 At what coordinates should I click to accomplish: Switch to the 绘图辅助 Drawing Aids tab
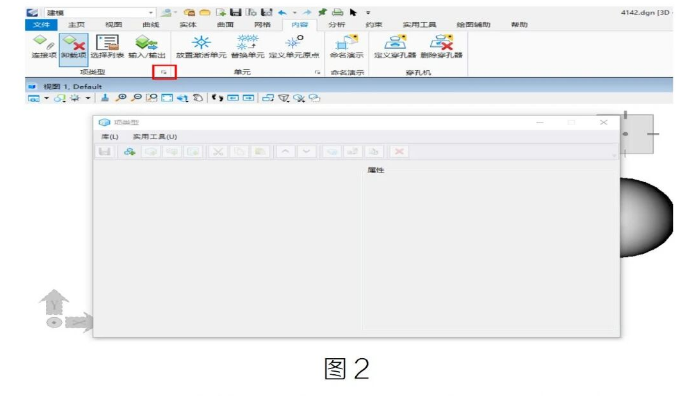(x=473, y=25)
